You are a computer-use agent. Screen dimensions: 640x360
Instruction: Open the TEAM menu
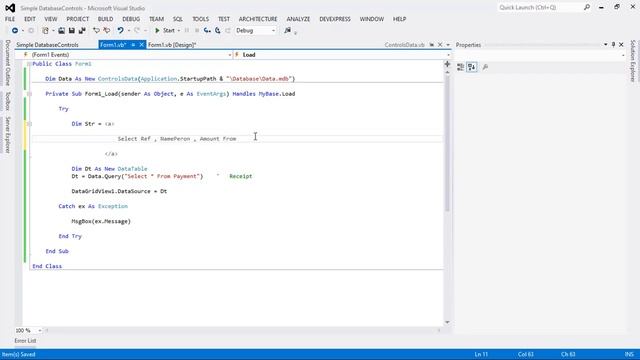click(x=156, y=19)
